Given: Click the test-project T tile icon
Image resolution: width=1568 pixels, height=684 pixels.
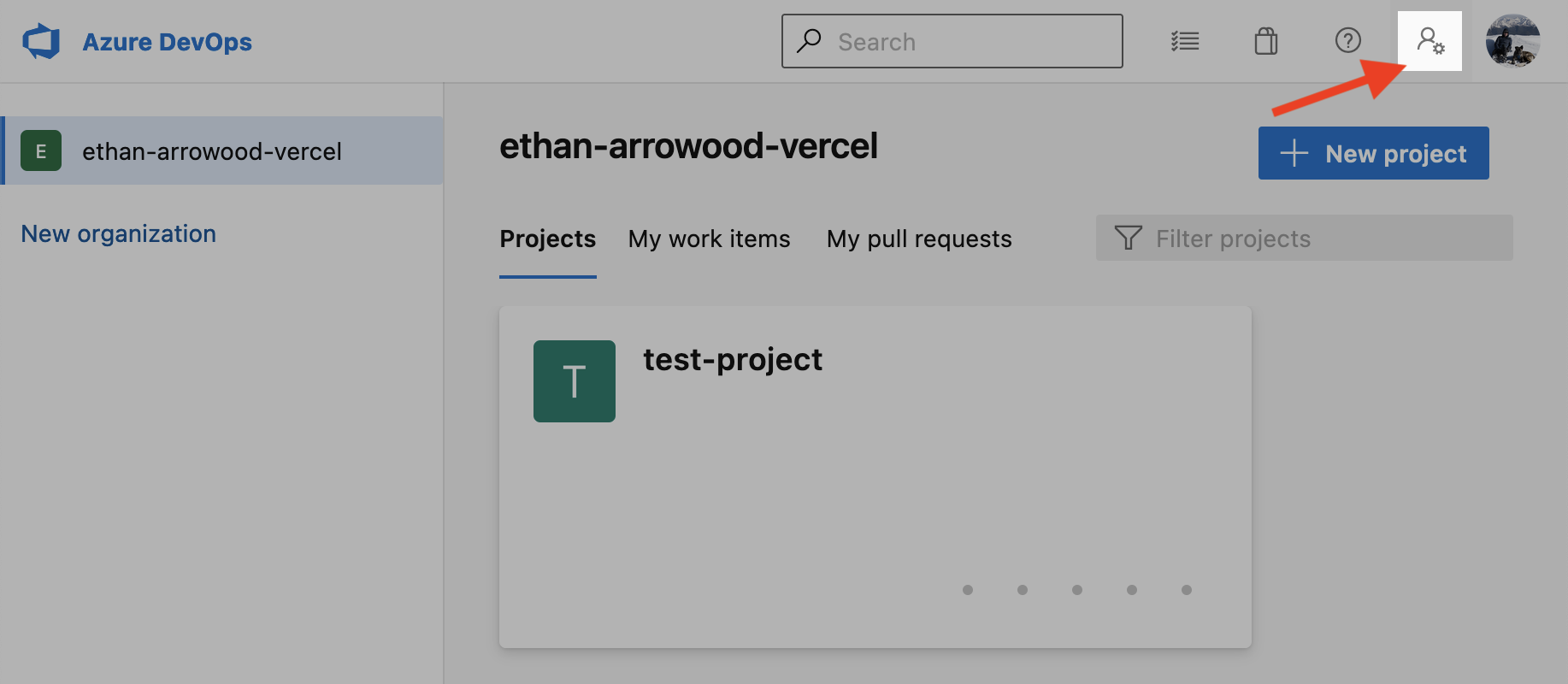Looking at the screenshot, I should pyautogui.click(x=575, y=381).
